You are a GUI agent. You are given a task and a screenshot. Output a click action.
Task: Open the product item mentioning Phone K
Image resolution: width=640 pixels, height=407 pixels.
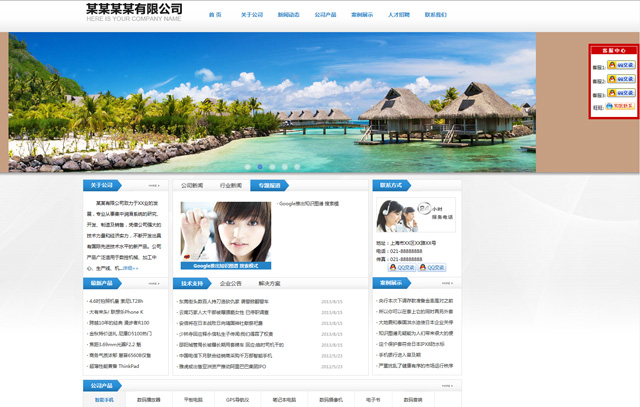pos(116,312)
